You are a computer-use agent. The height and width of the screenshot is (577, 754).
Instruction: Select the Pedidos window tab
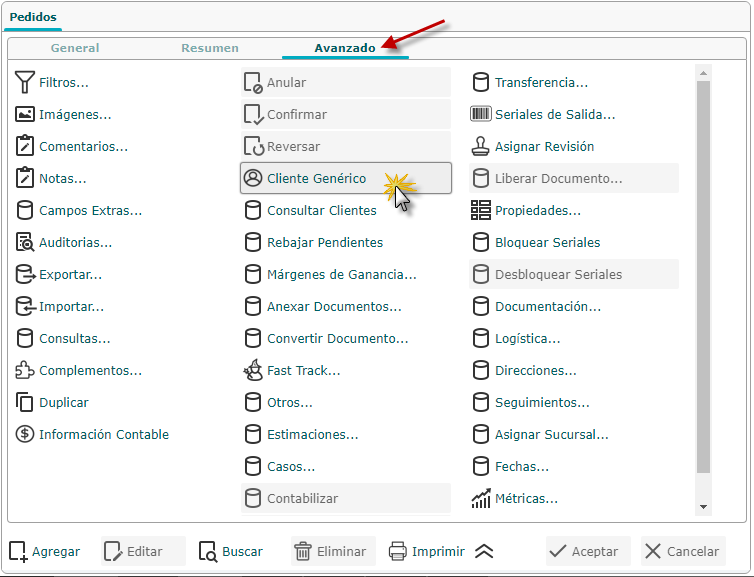point(33,17)
